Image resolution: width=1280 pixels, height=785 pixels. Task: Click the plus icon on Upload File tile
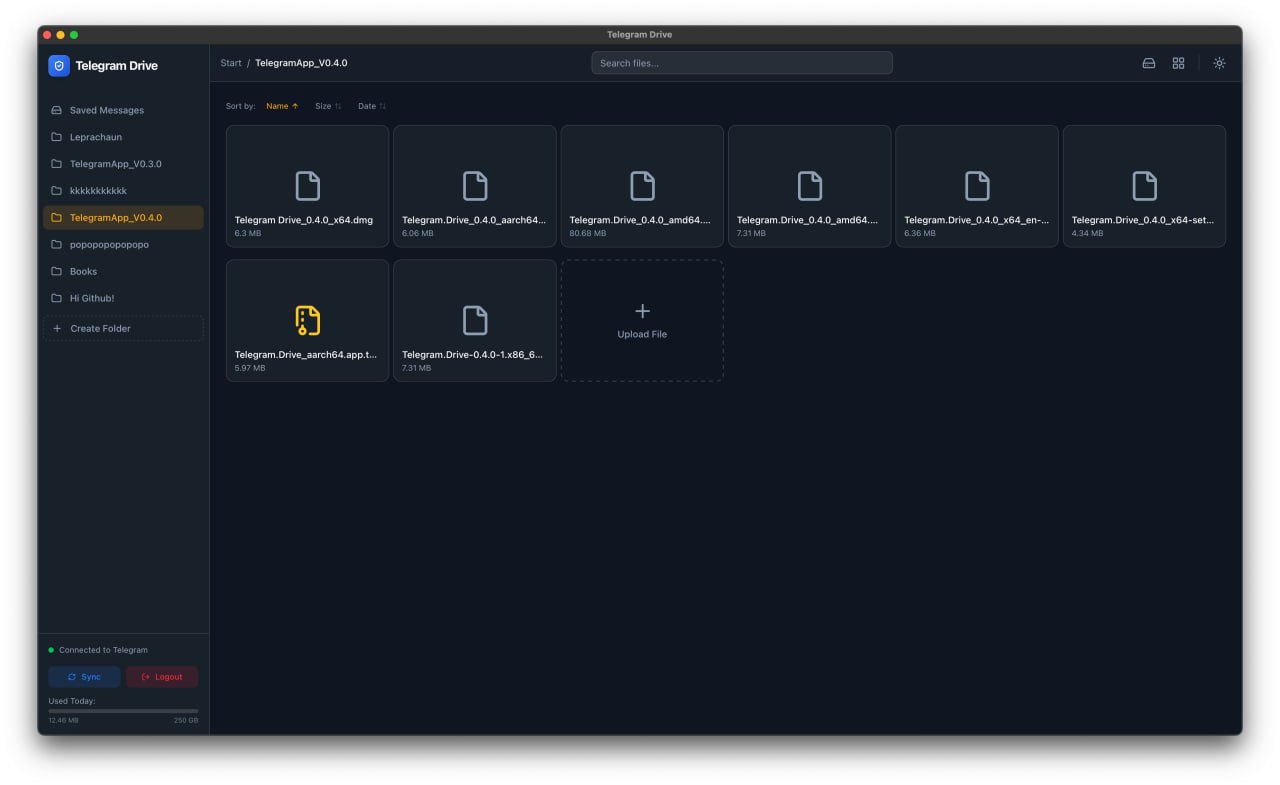(x=642, y=311)
